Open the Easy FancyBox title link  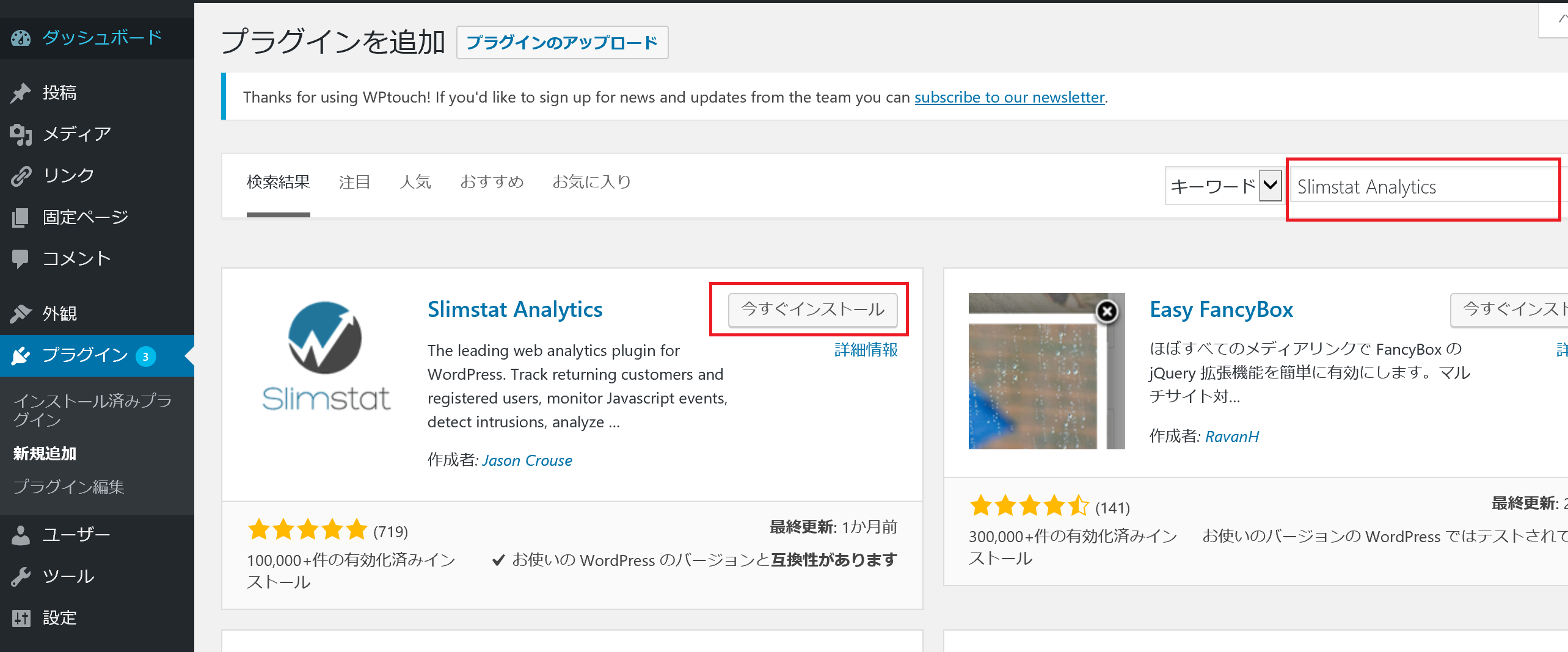click(x=1221, y=310)
